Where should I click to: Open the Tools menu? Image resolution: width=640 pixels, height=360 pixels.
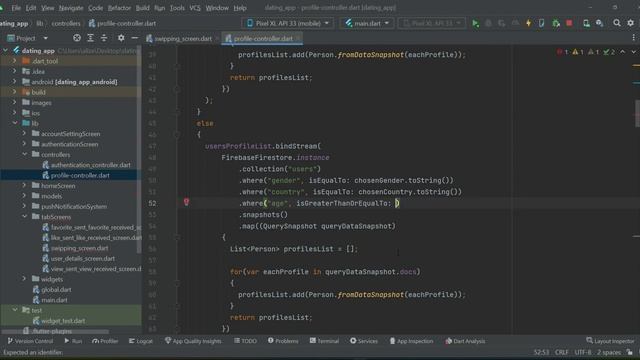click(x=177, y=8)
